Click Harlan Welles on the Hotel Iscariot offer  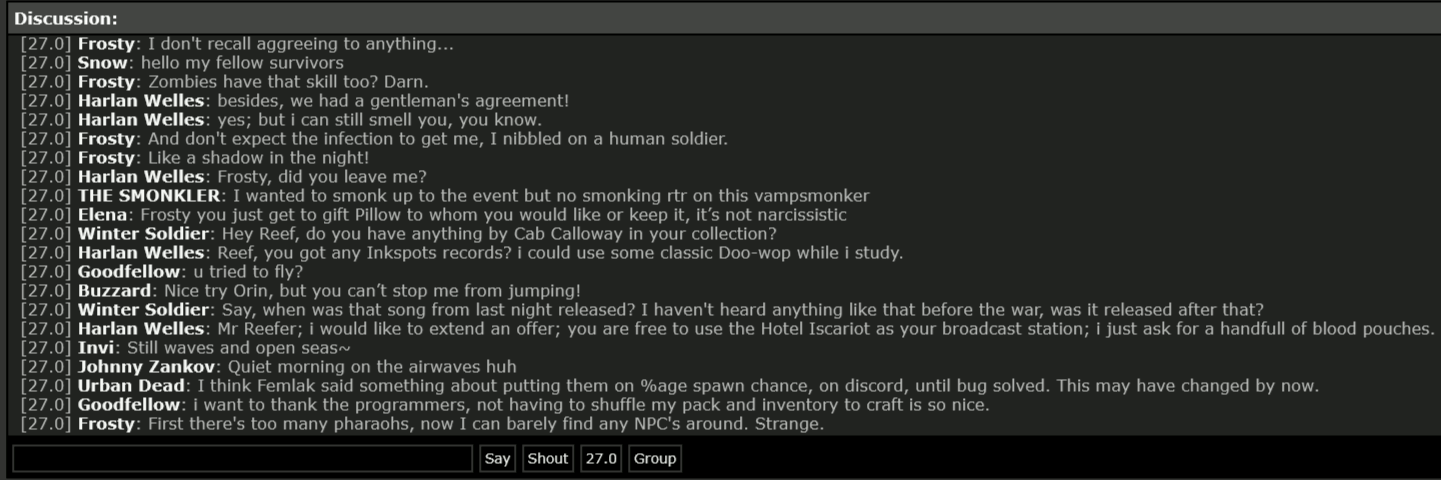[x=141, y=329]
